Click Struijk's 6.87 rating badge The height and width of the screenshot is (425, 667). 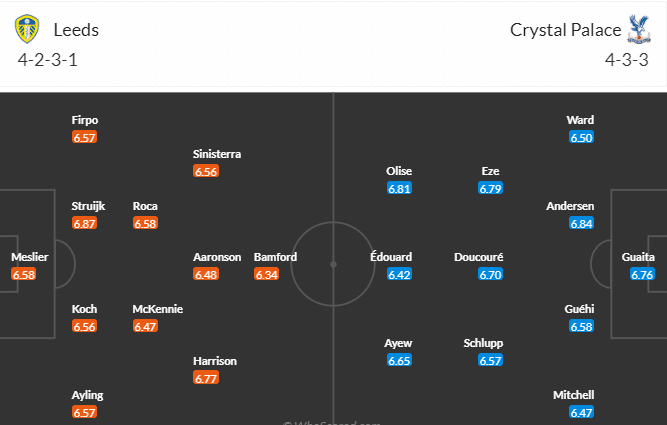(x=84, y=224)
